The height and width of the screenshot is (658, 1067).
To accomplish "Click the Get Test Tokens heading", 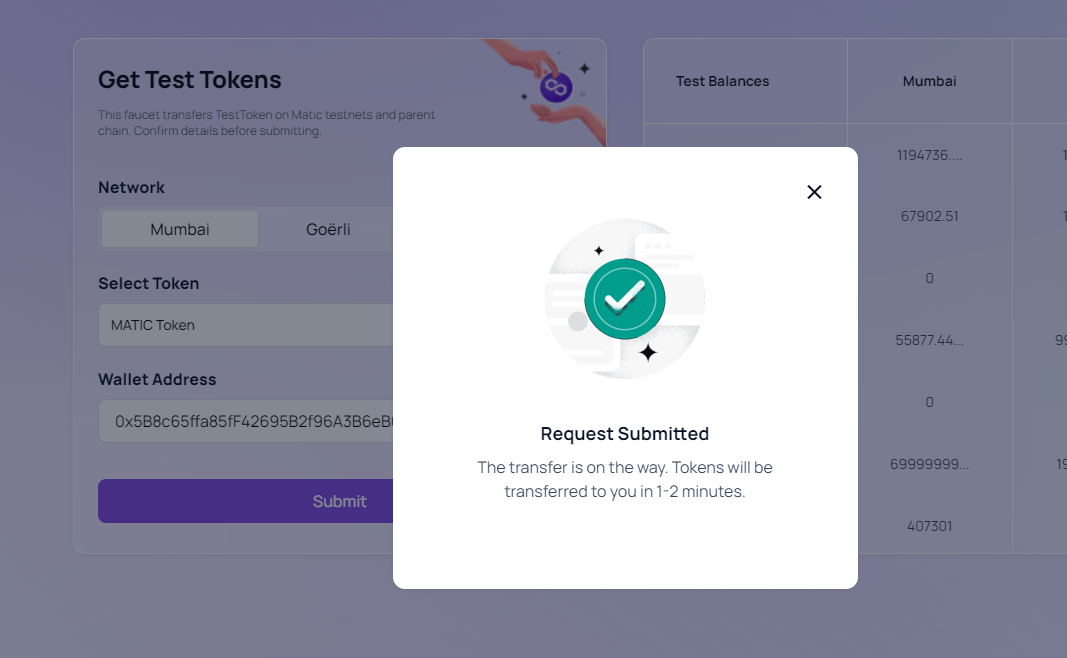I will pyautogui.click(x=190, y=80).
